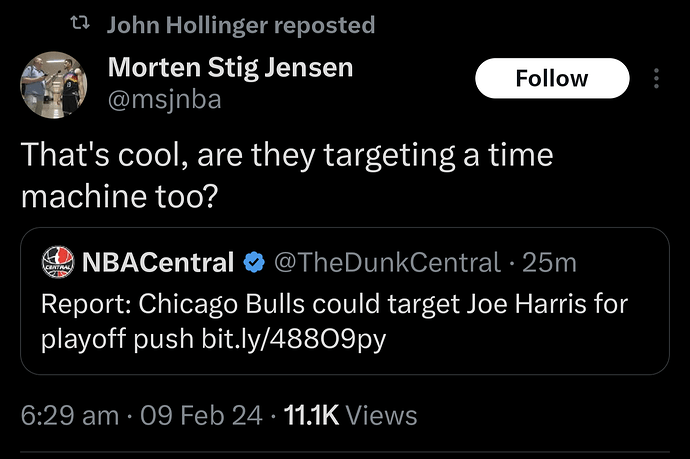Click the Follow button
Screen dimensions: 690x459
point(552,78)
